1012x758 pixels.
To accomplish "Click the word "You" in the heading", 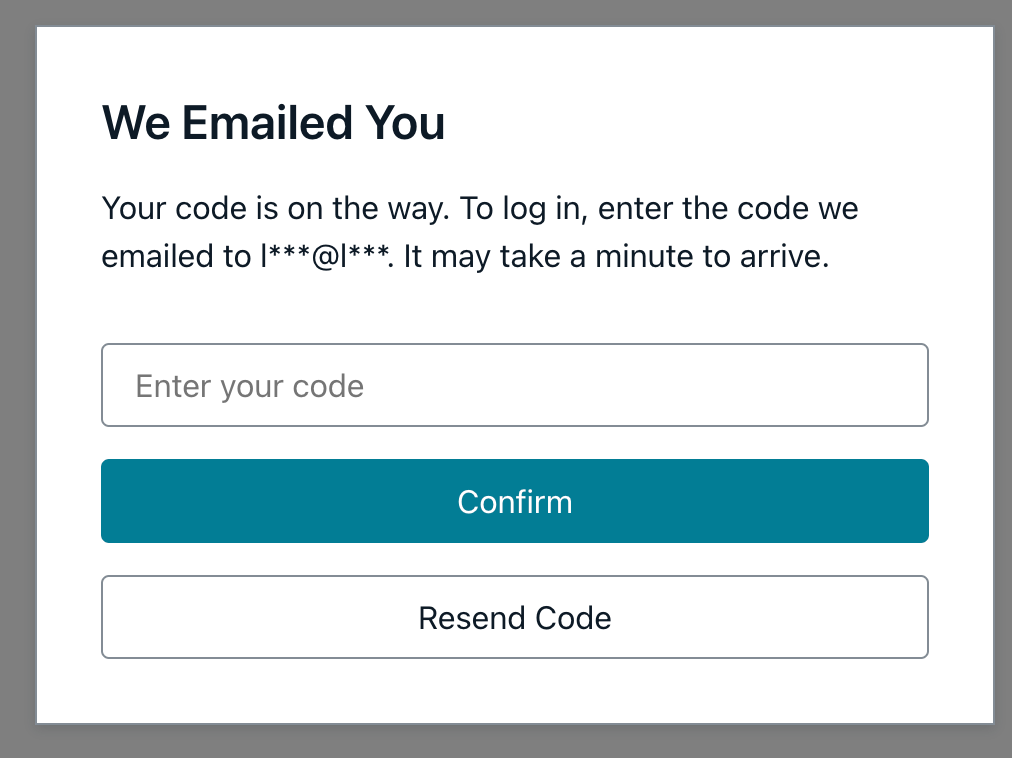I will pyautogui.click(x=404, y=124).
